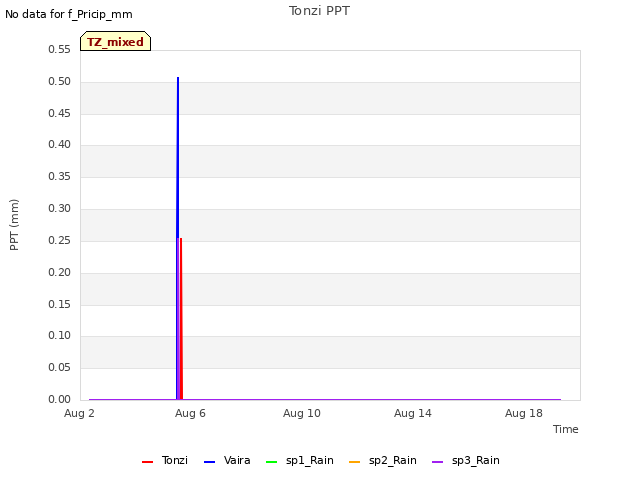Toggle the sp2_Rain legend entry
This screenshot has height=480, width=640.
tap(383, 460)
